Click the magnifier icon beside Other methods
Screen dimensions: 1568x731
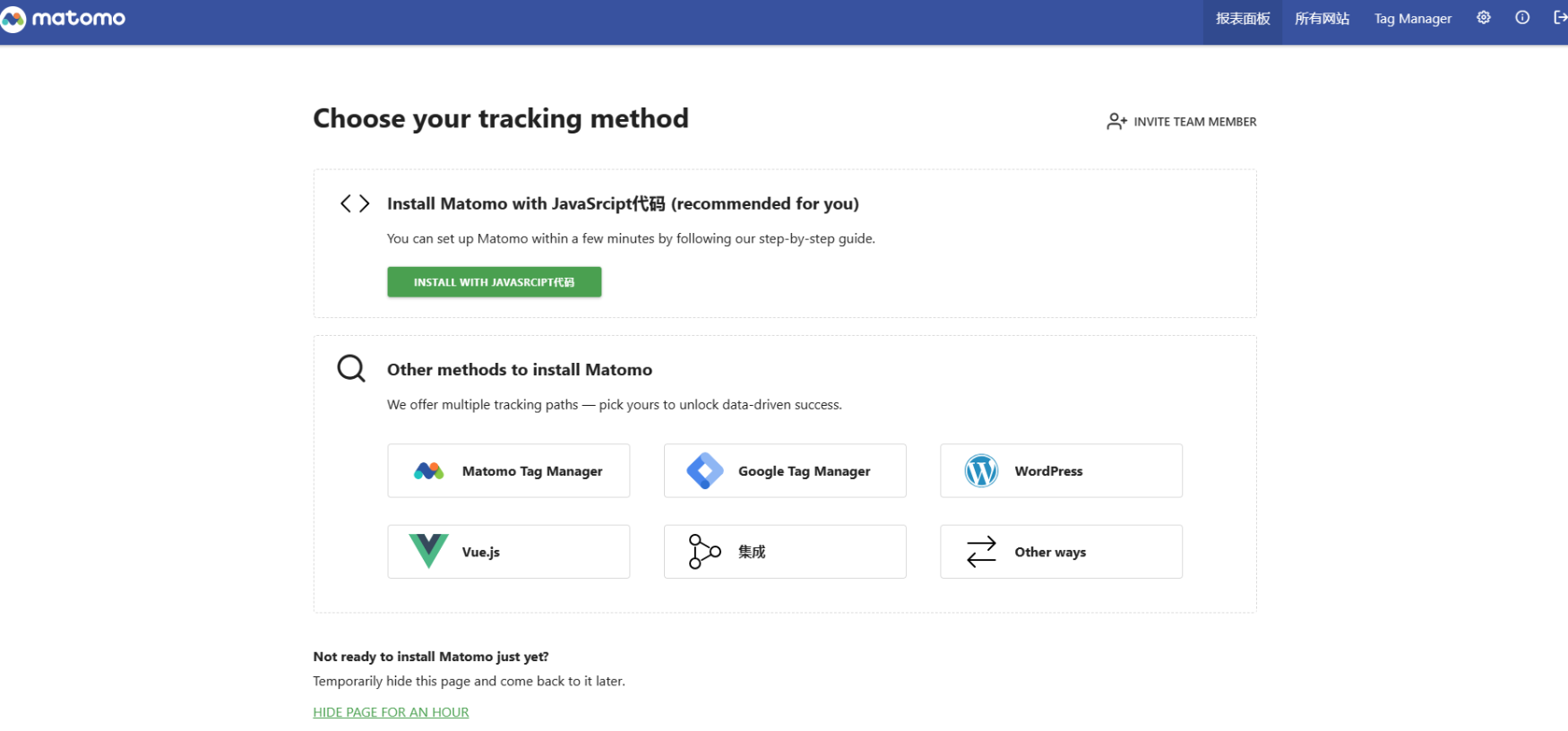[351, 369]
